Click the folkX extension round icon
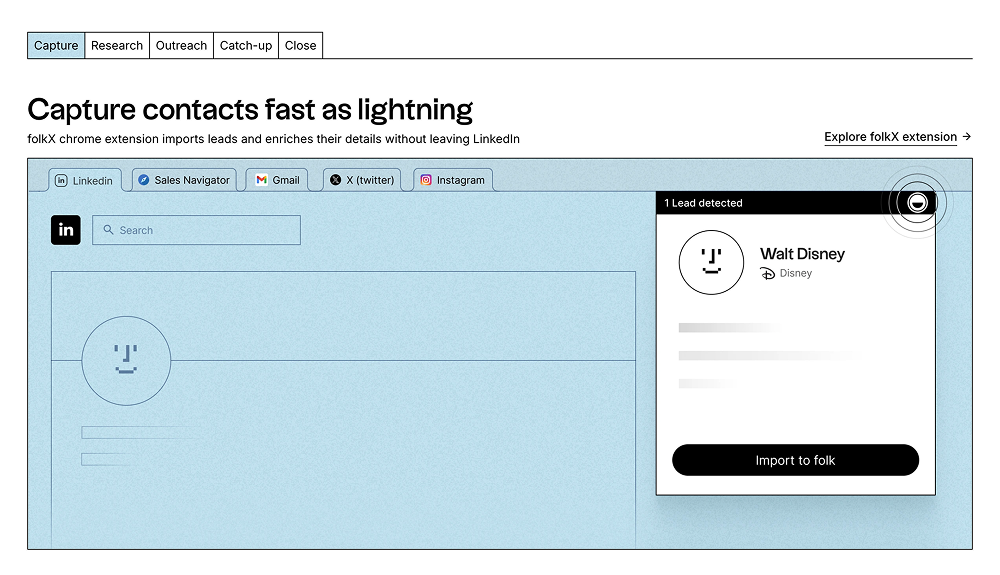 tap(917, 203)
